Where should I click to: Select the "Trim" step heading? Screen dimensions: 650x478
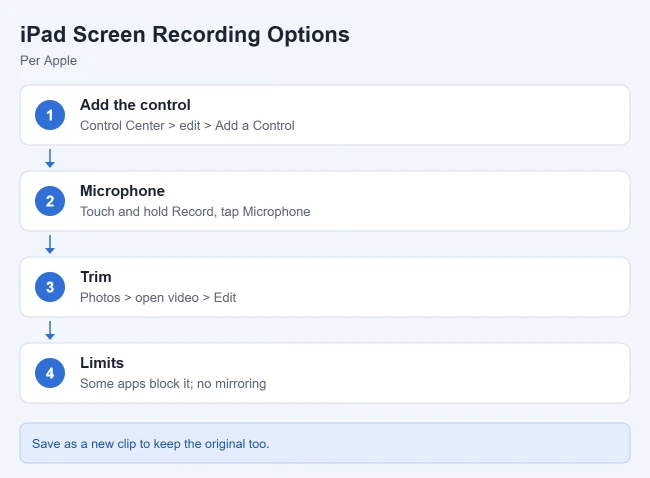coord(96,277)
